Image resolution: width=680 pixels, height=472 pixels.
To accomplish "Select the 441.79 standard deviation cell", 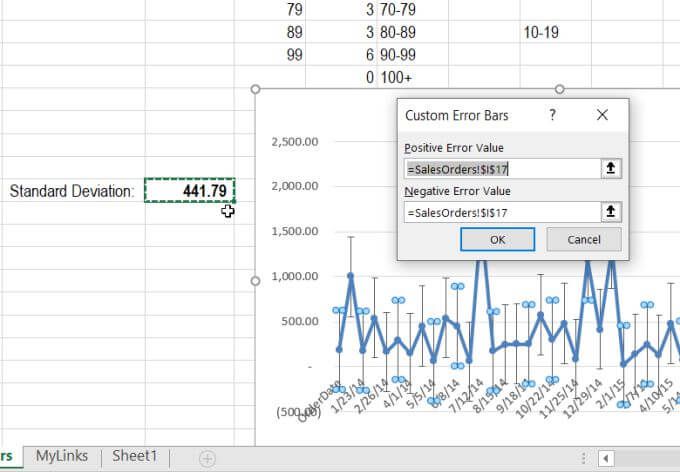I will (190, 190).
